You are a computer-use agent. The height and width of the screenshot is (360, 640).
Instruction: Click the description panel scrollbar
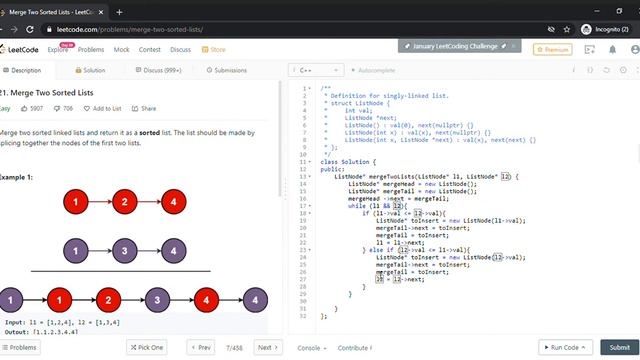(x=280, y=139)
